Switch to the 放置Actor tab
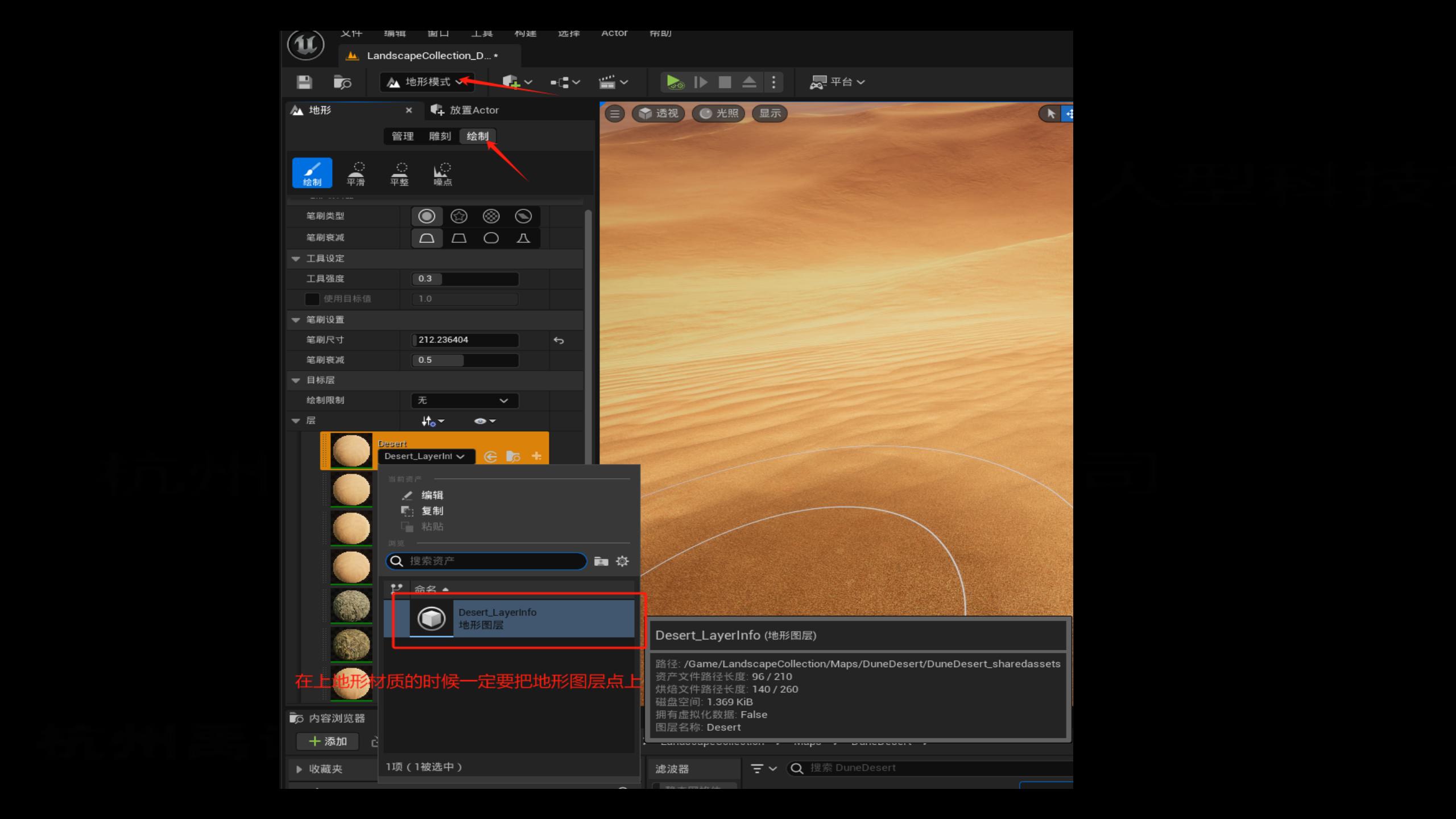The height and width of the screenshot is (819, 1456). pos(465,110)
